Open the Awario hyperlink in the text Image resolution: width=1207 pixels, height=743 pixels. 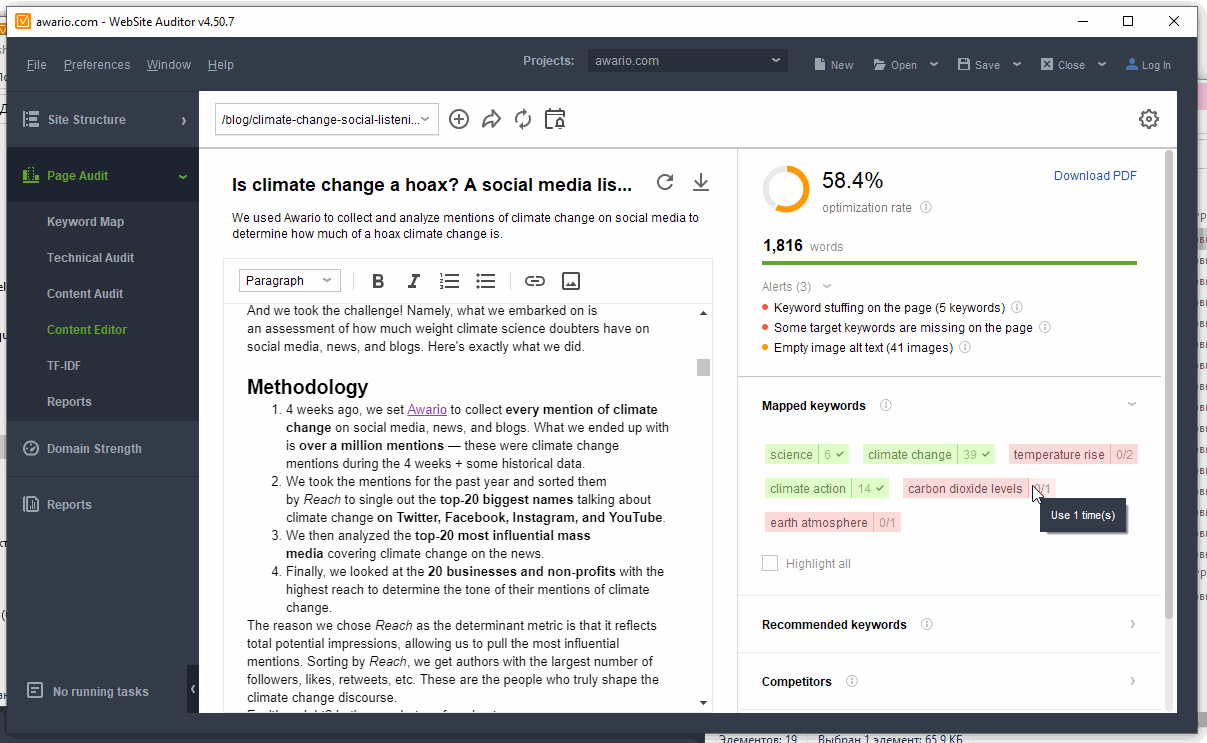pyautogui.click(x=427, y=409)
